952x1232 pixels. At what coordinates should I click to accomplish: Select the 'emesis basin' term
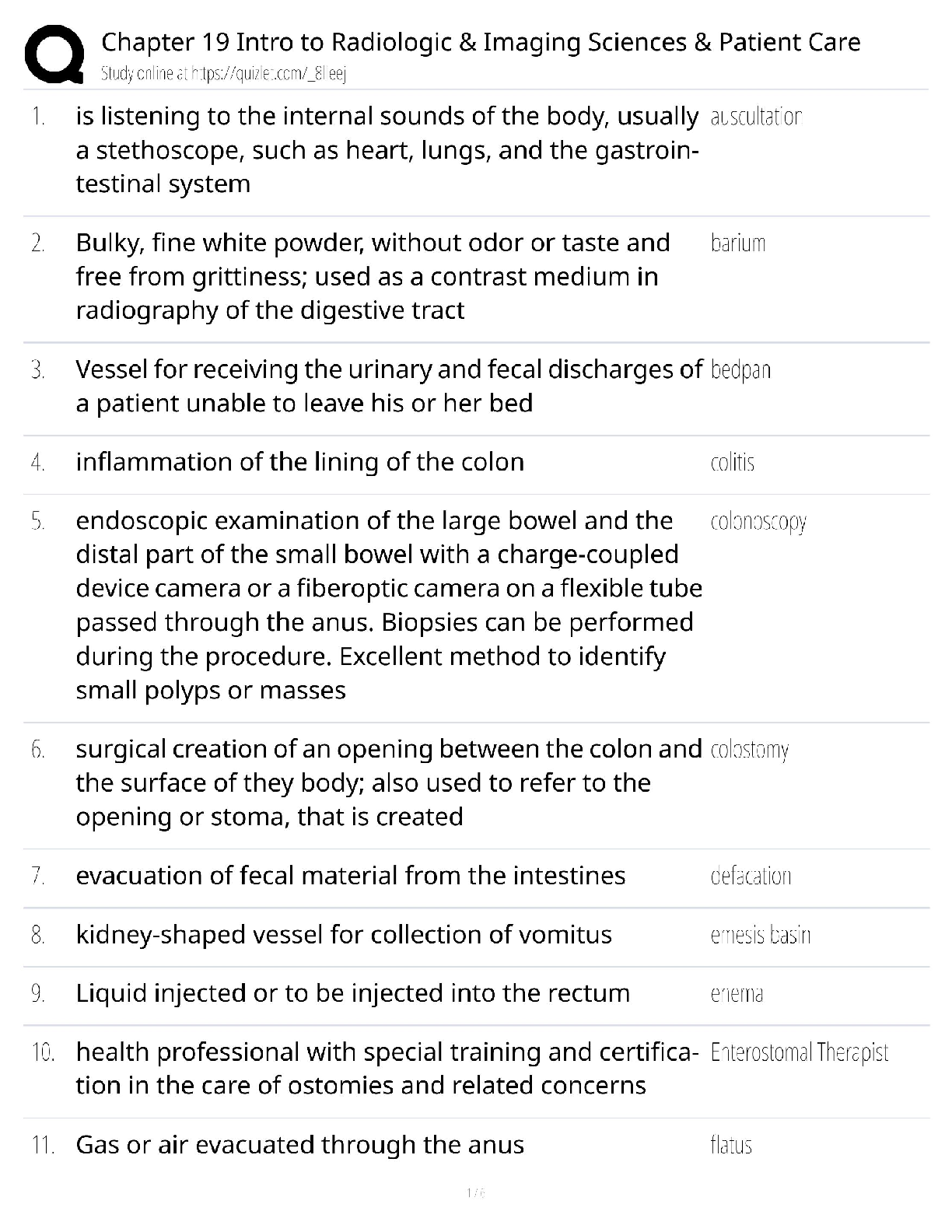[x=760, y=935]
